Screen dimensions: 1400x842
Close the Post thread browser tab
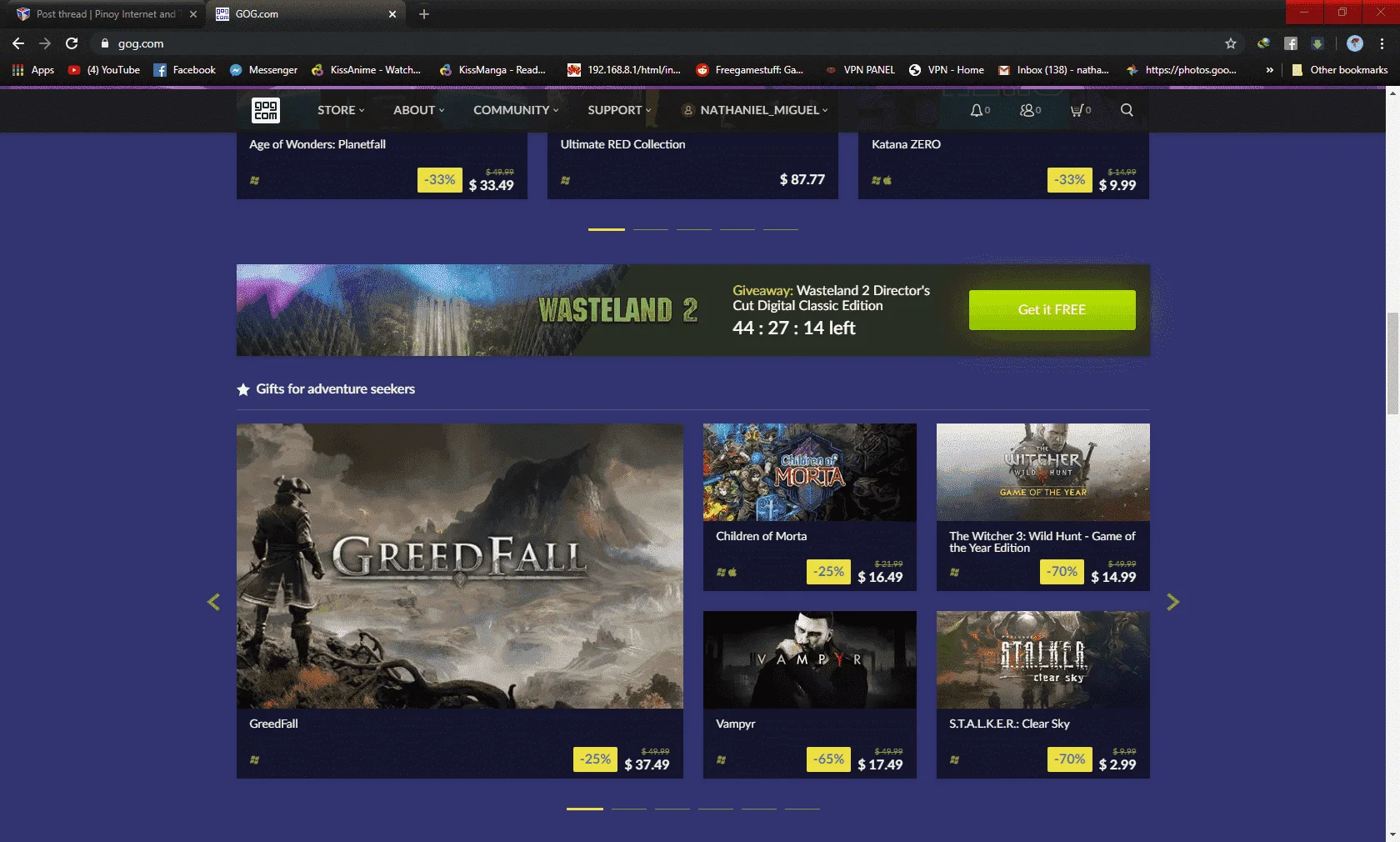[193, 14]
